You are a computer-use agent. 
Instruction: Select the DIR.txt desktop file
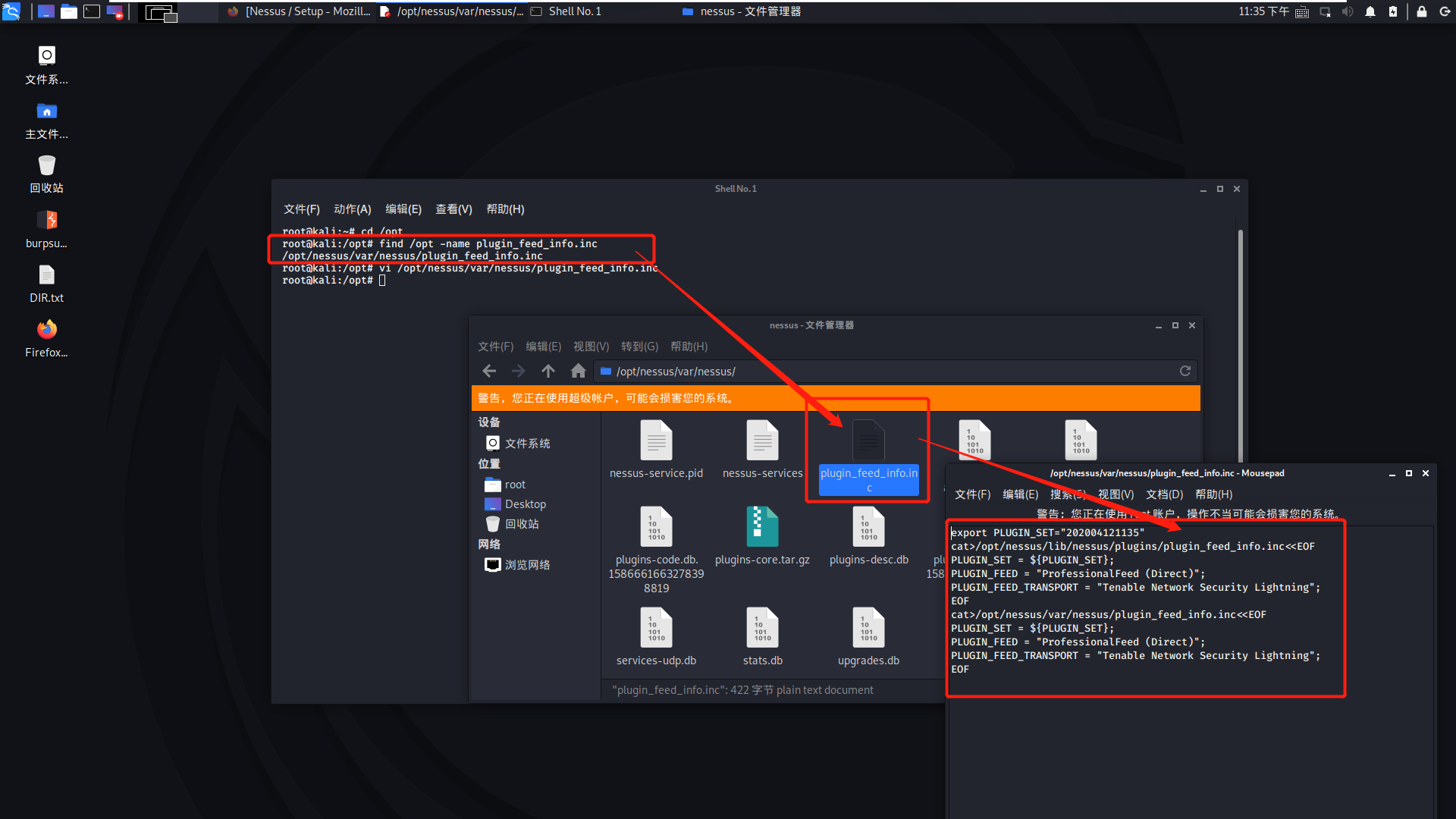[x=47, y=284]
